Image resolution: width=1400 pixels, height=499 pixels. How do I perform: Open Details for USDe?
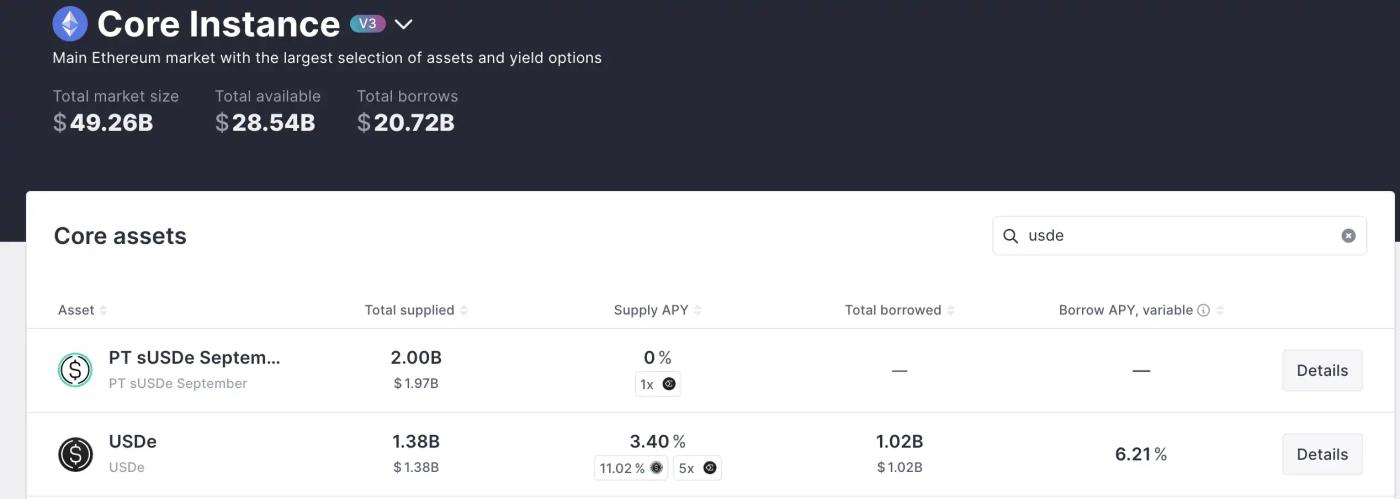tap(1322, 454)
